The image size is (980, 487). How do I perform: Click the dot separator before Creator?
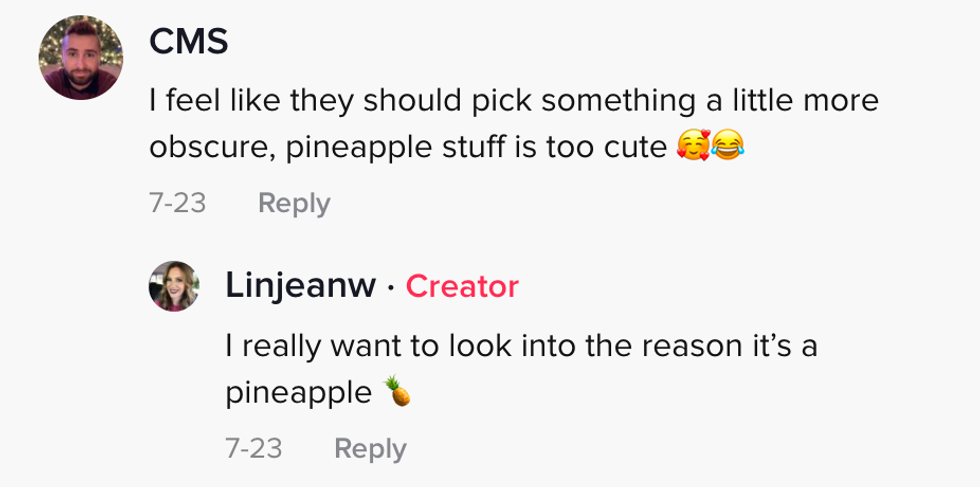[x=390, y=288]
